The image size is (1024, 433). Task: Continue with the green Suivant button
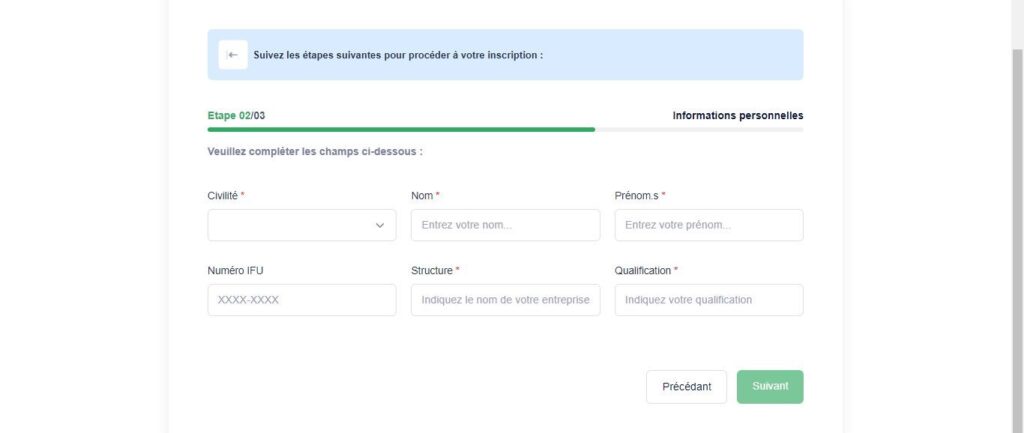coord(770,387)
